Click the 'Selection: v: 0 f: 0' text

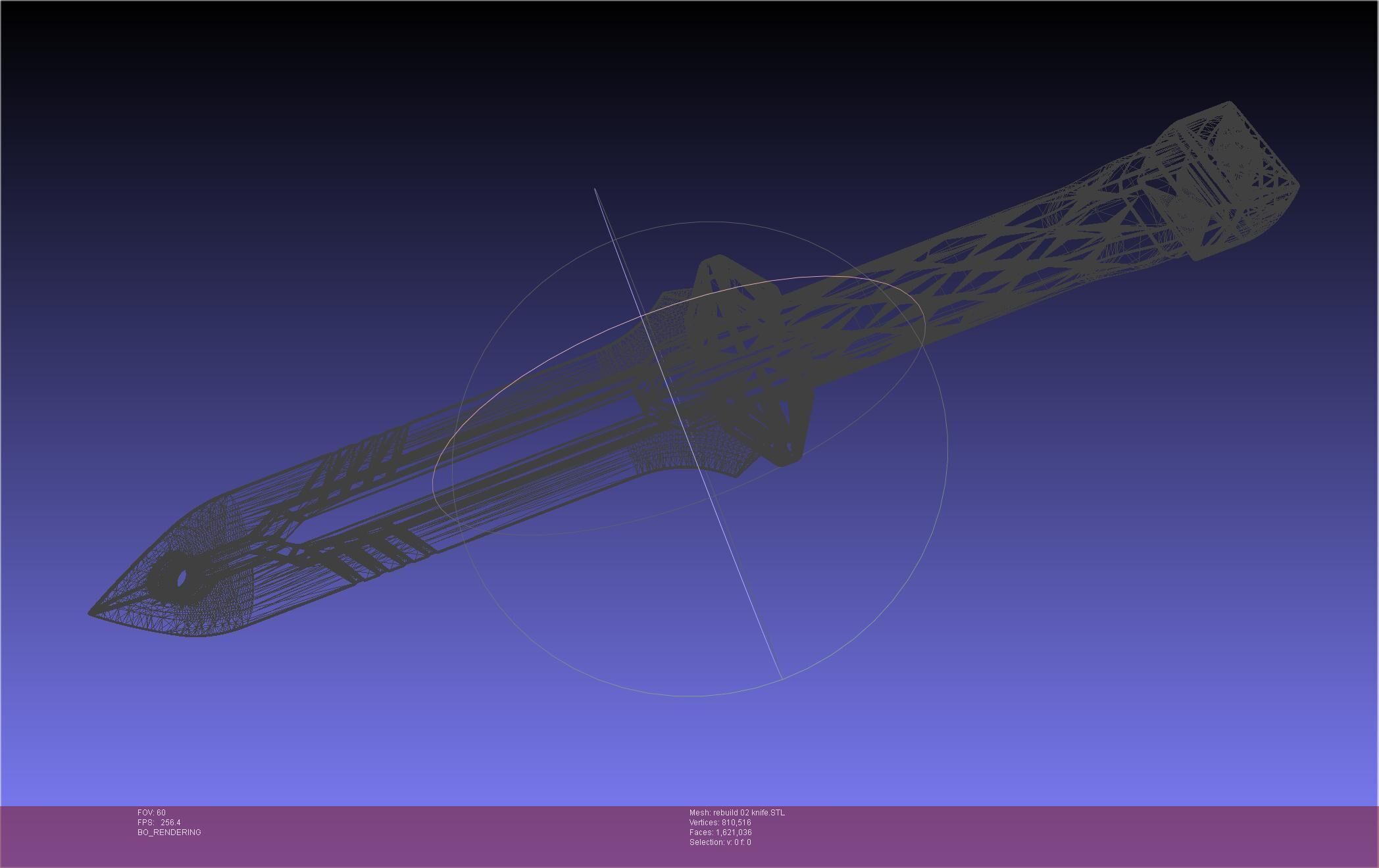click(720, 842)
